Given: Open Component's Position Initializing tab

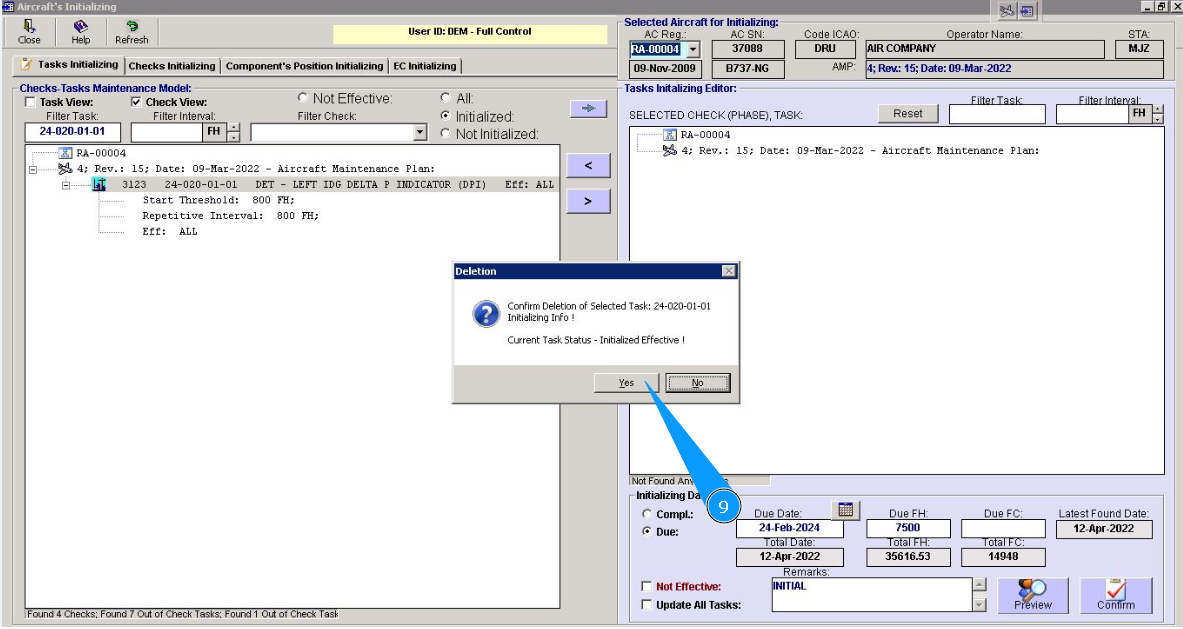Looking at the screenshot, I should click(x=304, y=66).
